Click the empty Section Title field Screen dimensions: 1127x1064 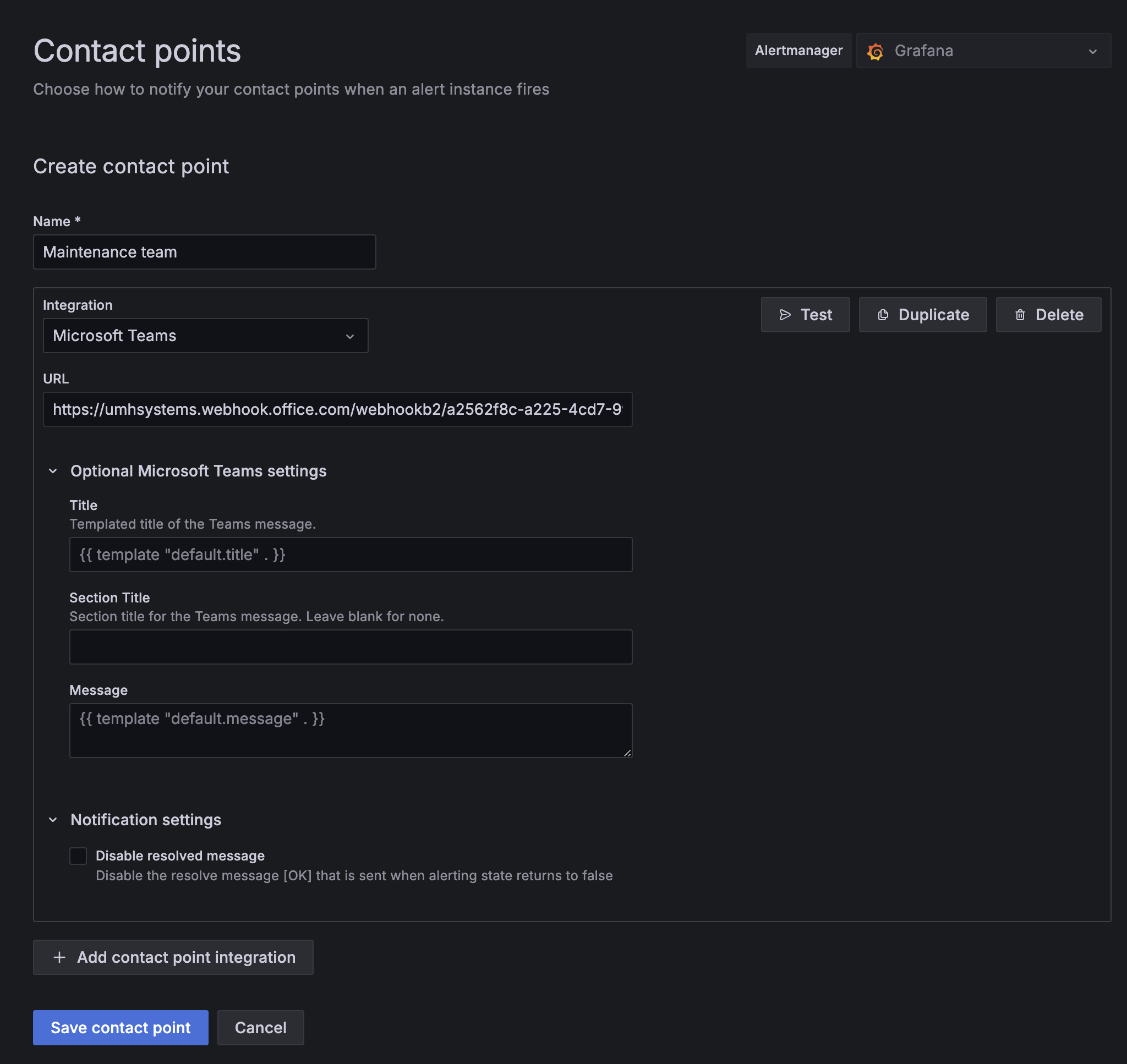tap(350, 647)
